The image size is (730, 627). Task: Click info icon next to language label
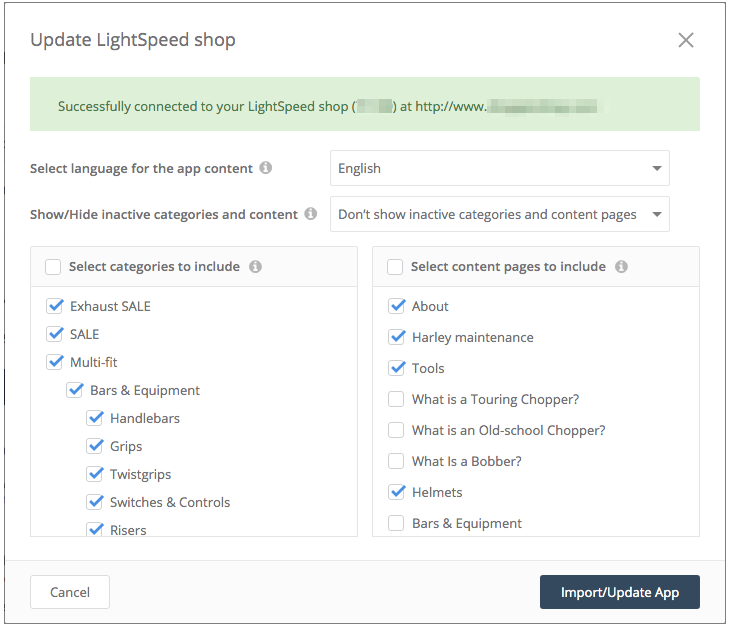click(x=266, y=168)
